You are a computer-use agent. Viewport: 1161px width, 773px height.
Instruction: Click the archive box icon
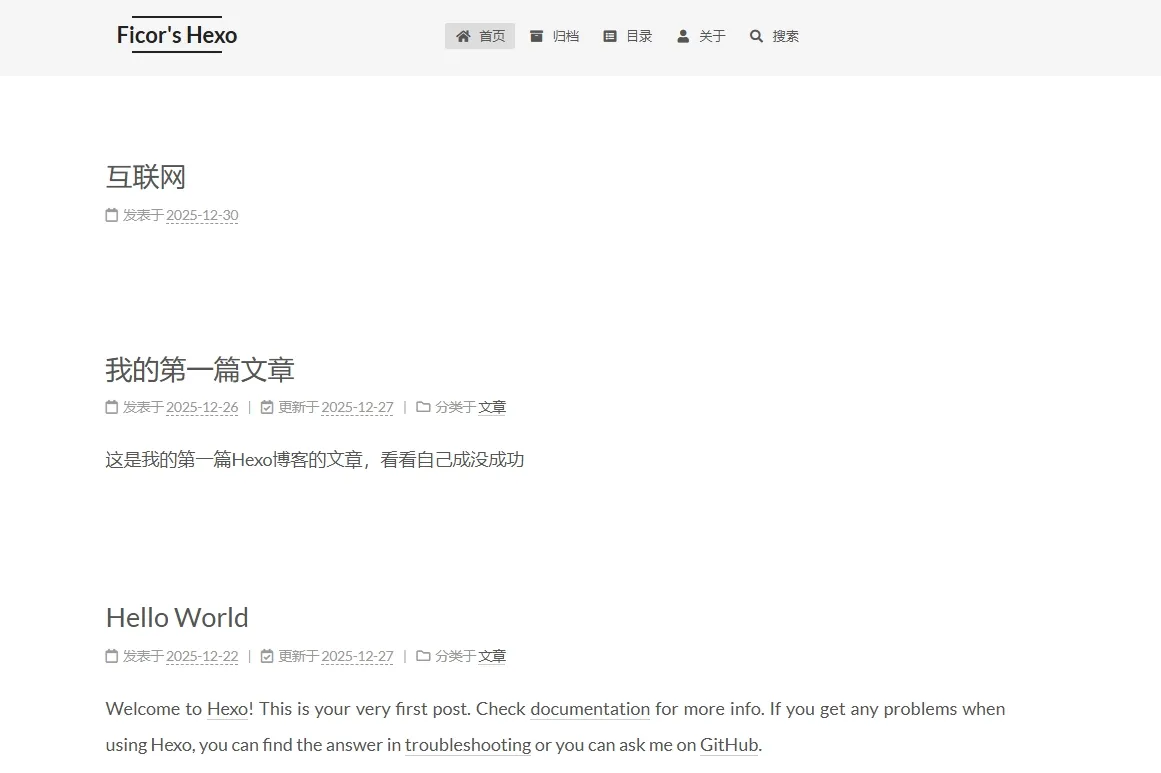coord(537,36)
